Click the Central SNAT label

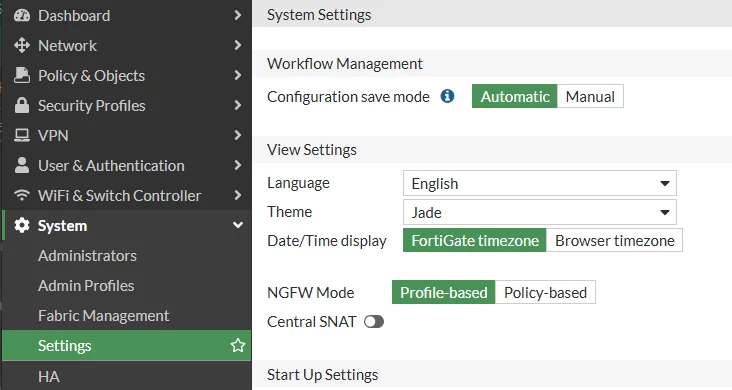click(311, 322)
